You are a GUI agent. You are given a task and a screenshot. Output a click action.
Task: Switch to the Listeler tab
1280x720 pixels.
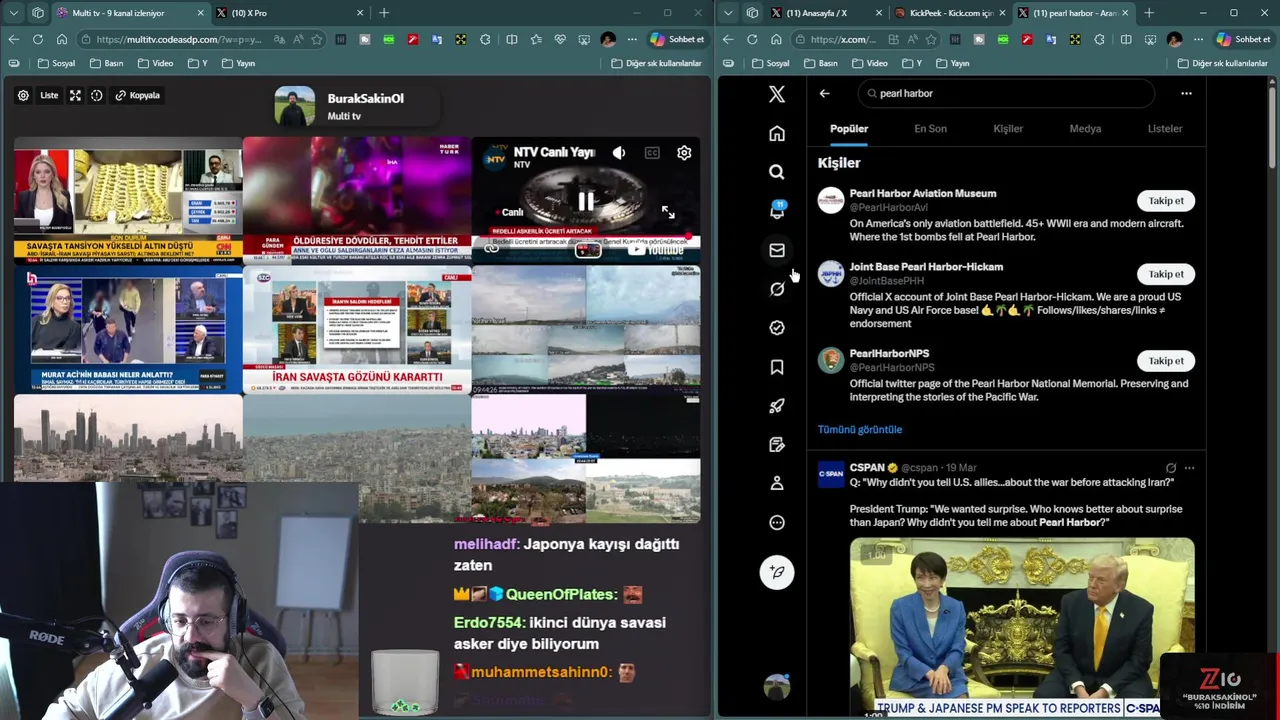click(1165, 129)
